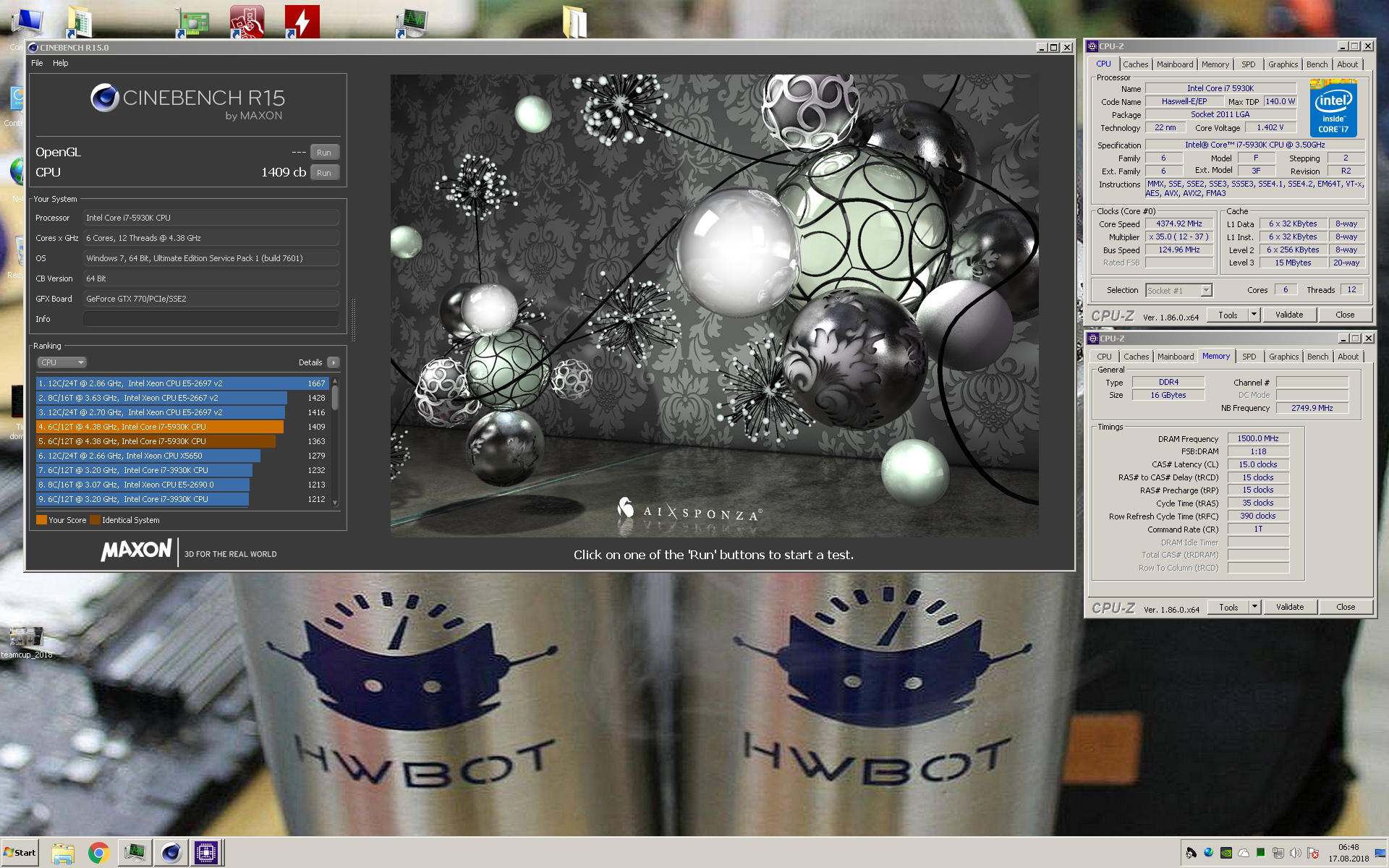
Task: Launch Google Chrome from taskbar
Action: point(98,854)
